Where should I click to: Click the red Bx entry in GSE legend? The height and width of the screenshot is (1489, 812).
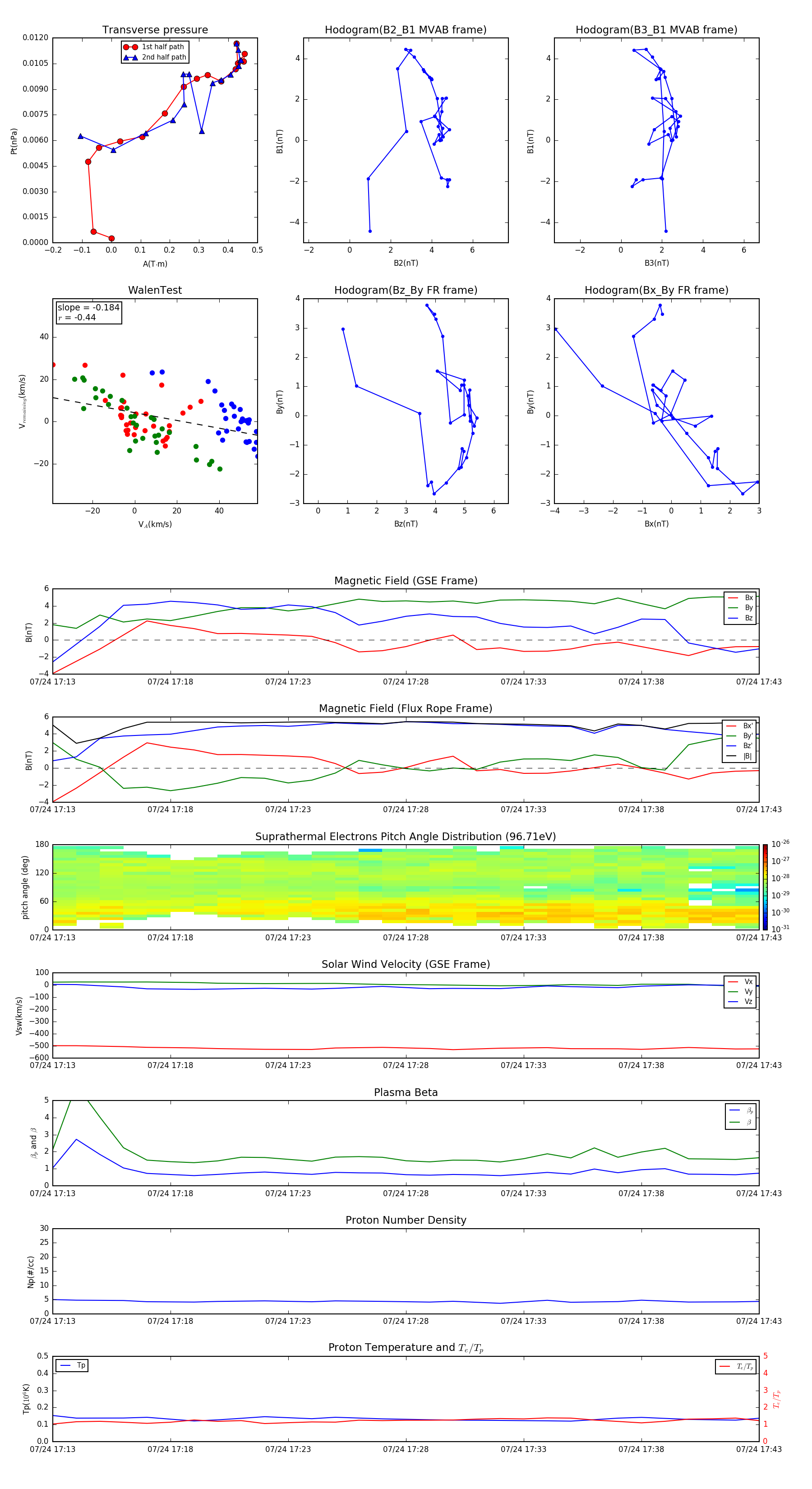point(740,598)
